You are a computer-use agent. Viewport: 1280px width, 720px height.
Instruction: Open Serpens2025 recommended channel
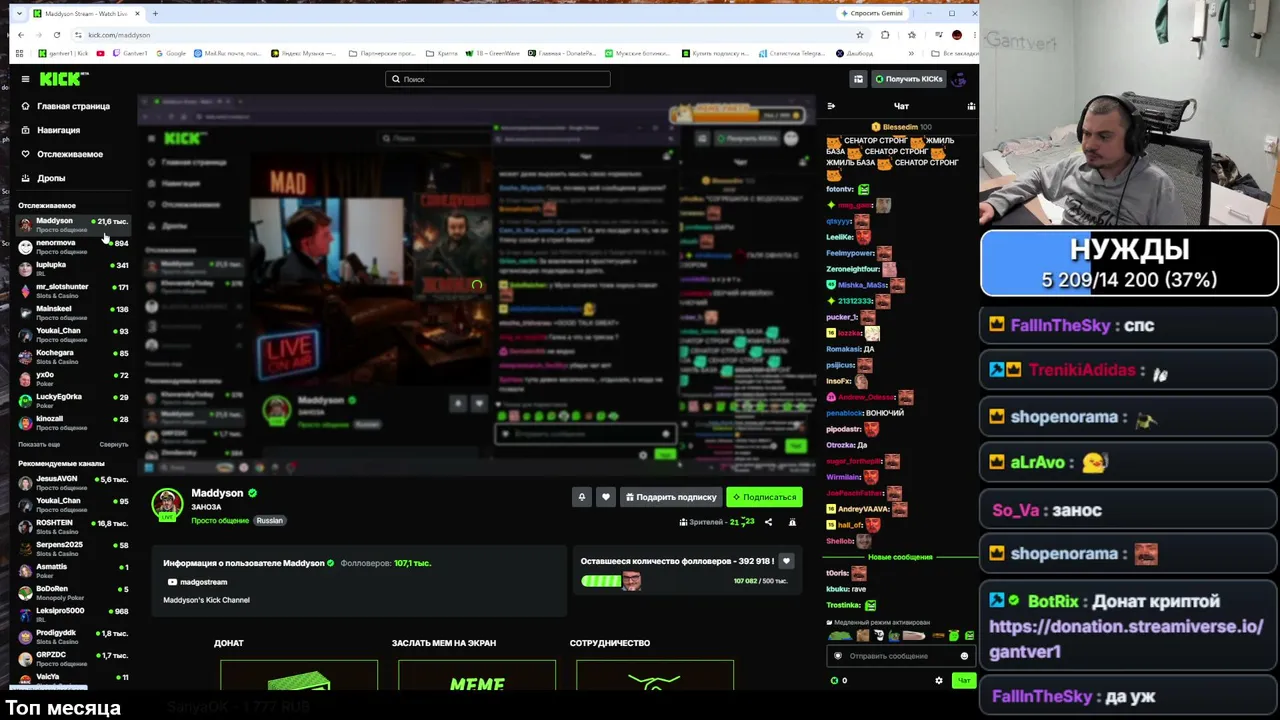[73, 549]
